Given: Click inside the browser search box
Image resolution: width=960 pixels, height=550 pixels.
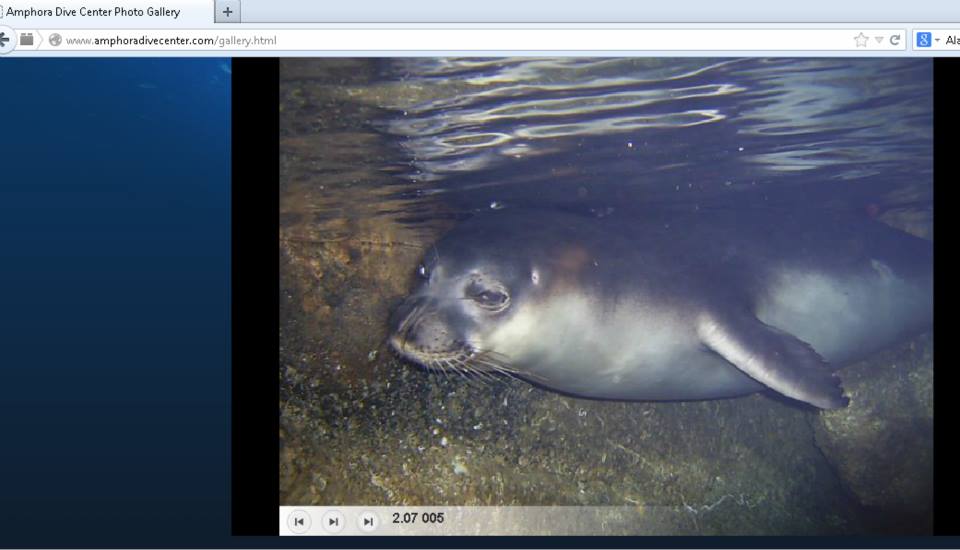Looking at the screenshot, I should point(952,40).
